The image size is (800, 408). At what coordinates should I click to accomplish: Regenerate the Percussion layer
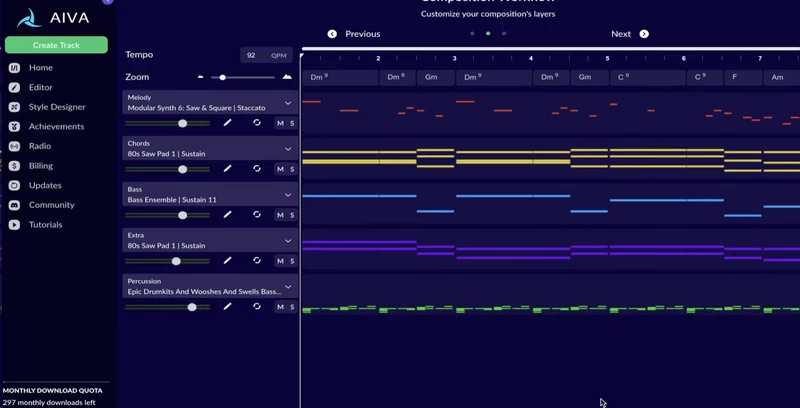(x=257, y=307)
